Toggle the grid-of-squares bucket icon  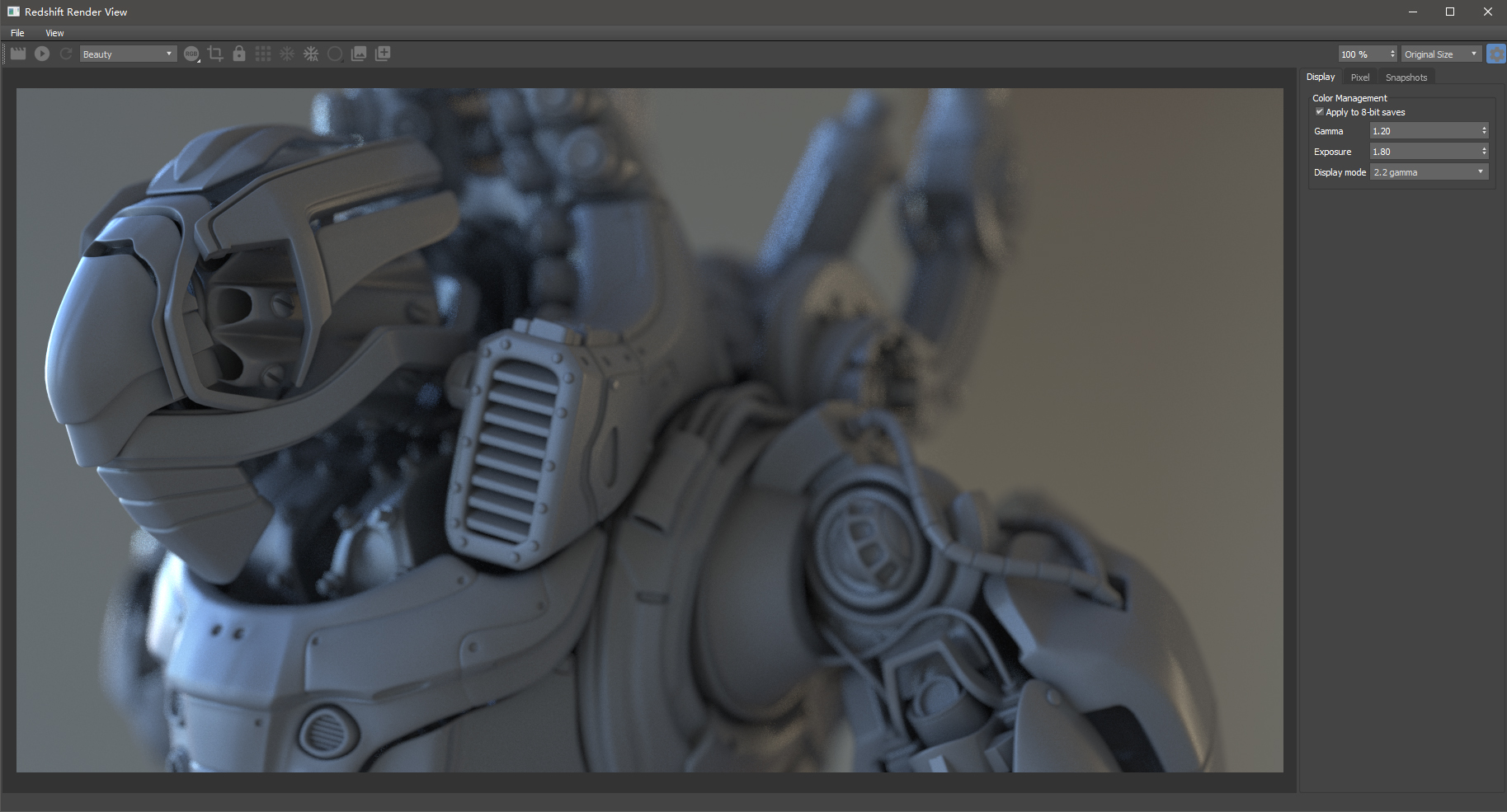pos(263,54)
